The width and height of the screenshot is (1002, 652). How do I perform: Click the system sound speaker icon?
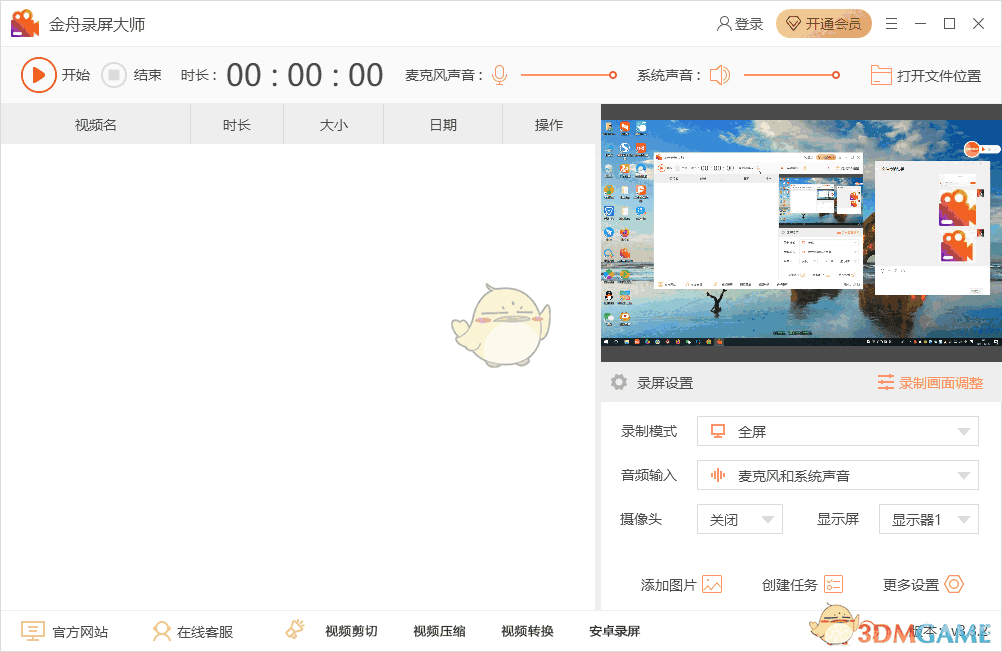click(719, 74)
